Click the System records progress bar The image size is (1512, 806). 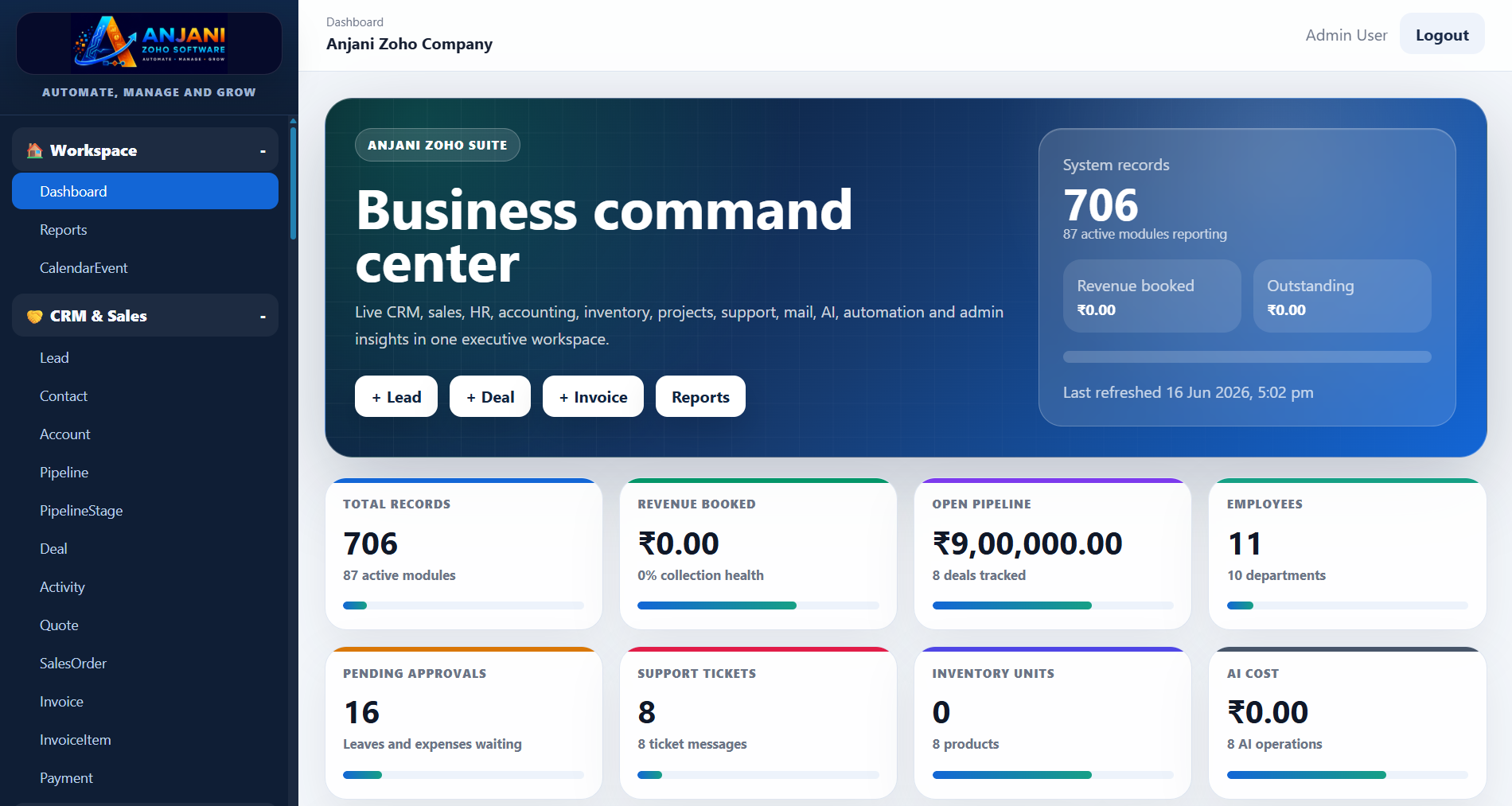click(x=1247, y=357)
